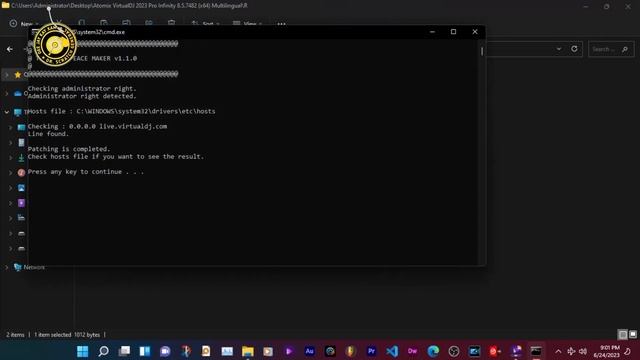Open the Sort menu in Explorer toolbar
This screenshot has height=360, width=640.
205,24
